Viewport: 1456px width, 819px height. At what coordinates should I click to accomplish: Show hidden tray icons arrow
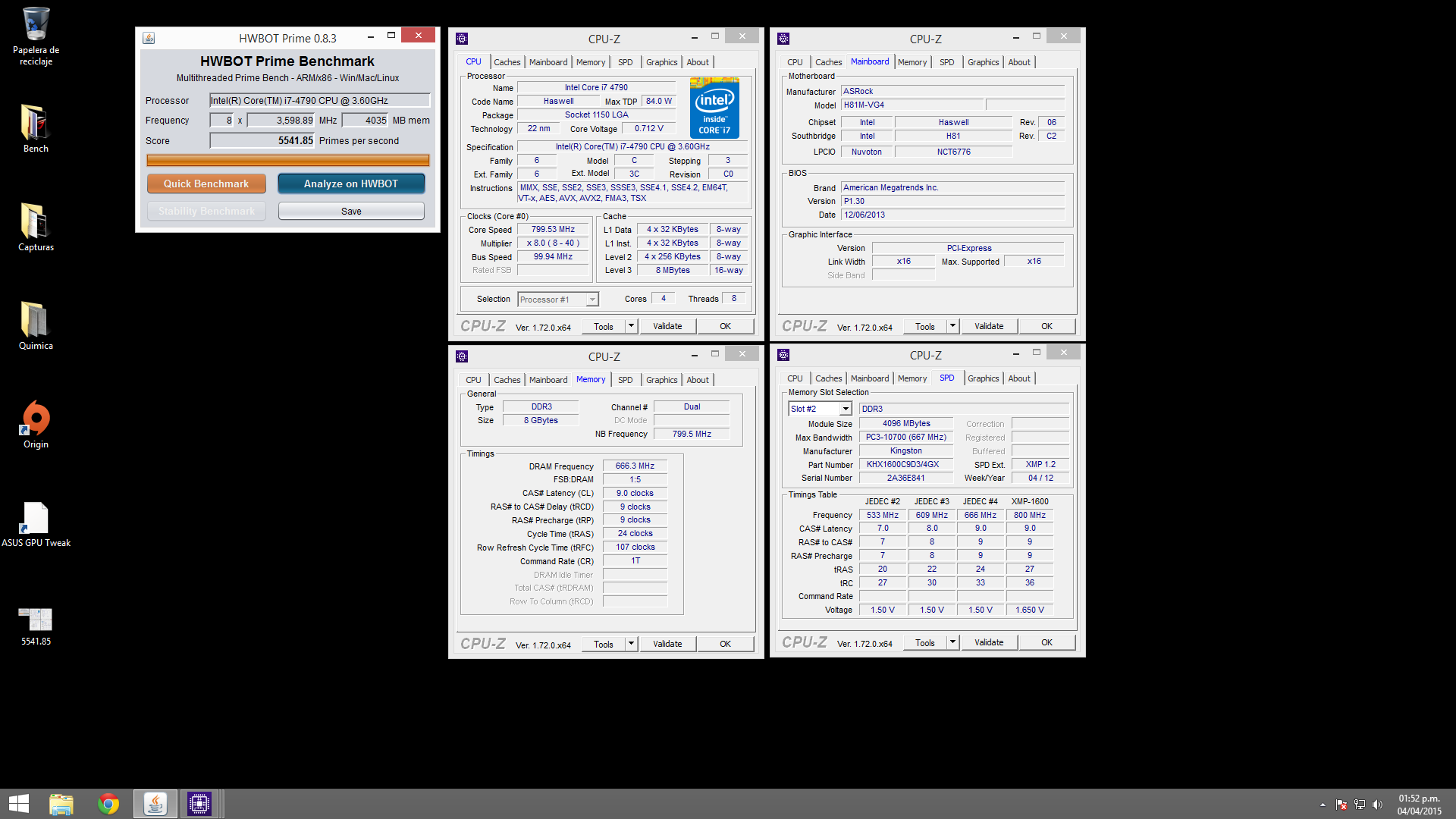click(1323, 805)
